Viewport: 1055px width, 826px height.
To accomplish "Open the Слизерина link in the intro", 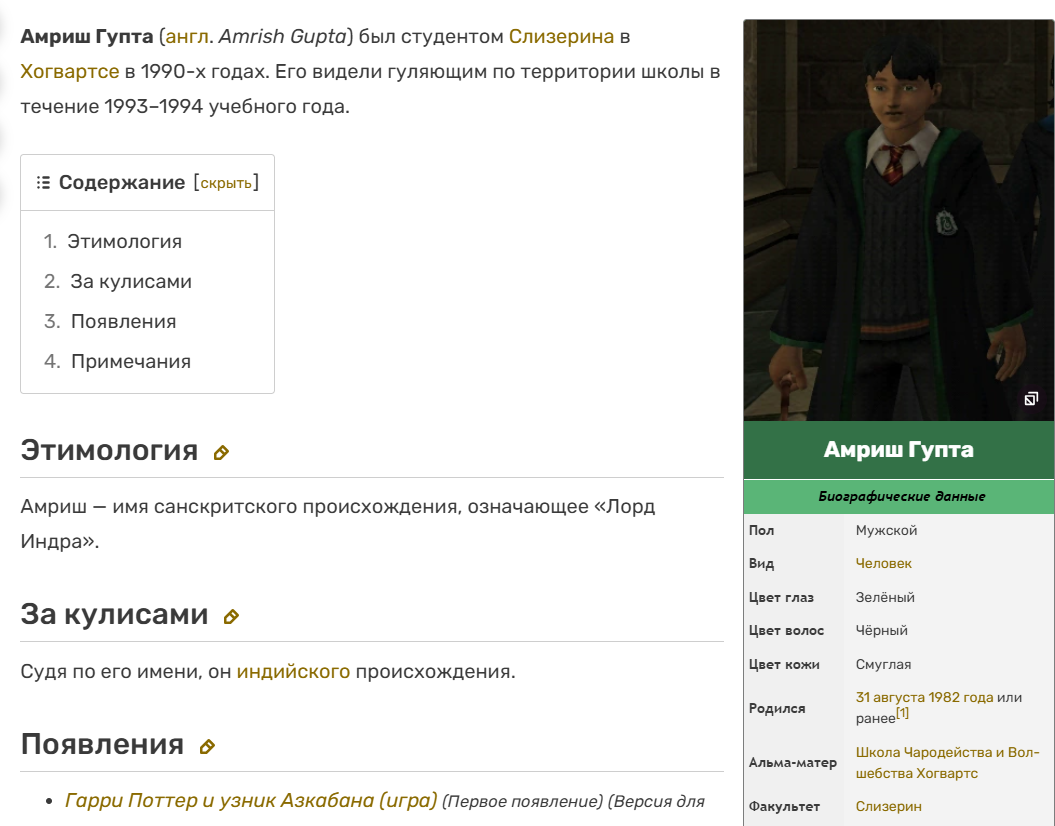I will (x=561, y=36).
